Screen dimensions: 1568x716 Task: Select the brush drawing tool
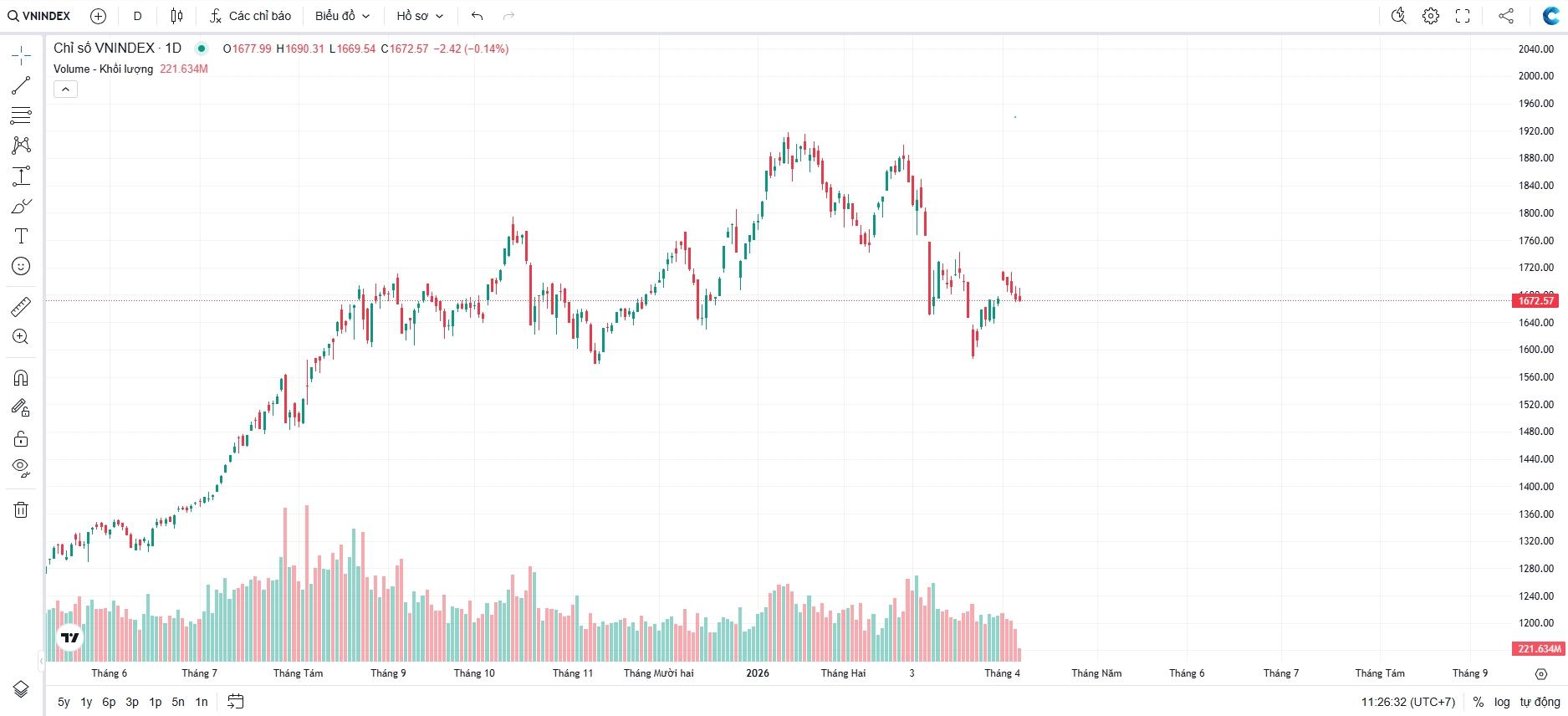(21, 207)
